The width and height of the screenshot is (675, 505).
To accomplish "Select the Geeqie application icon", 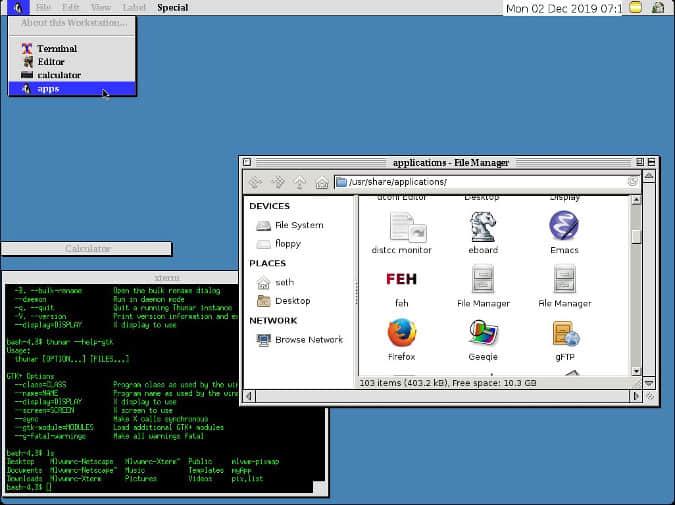I will point(483,333).
